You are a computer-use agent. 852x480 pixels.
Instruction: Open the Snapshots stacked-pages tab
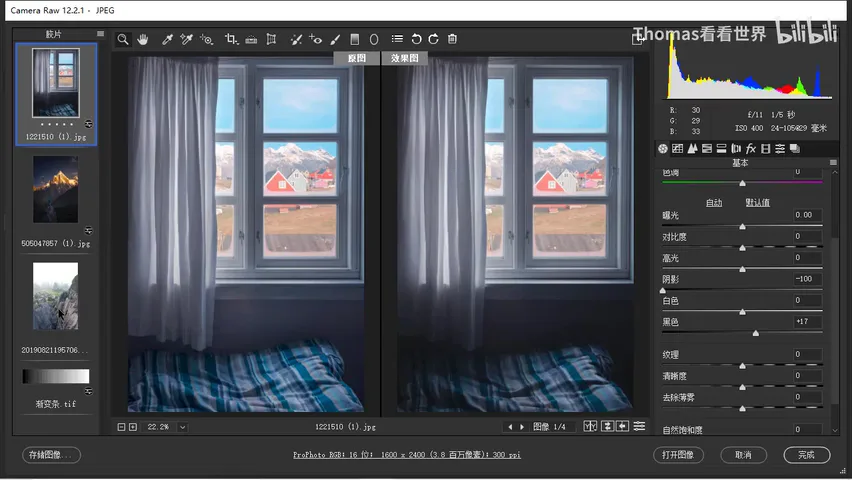(x=794, y=148)
